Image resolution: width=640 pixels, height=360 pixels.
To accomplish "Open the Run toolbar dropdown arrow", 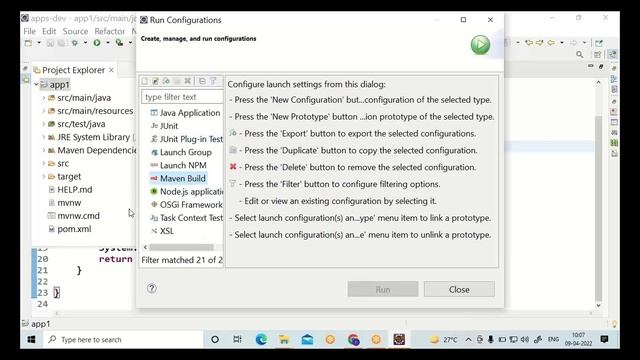I will point(108,42).
